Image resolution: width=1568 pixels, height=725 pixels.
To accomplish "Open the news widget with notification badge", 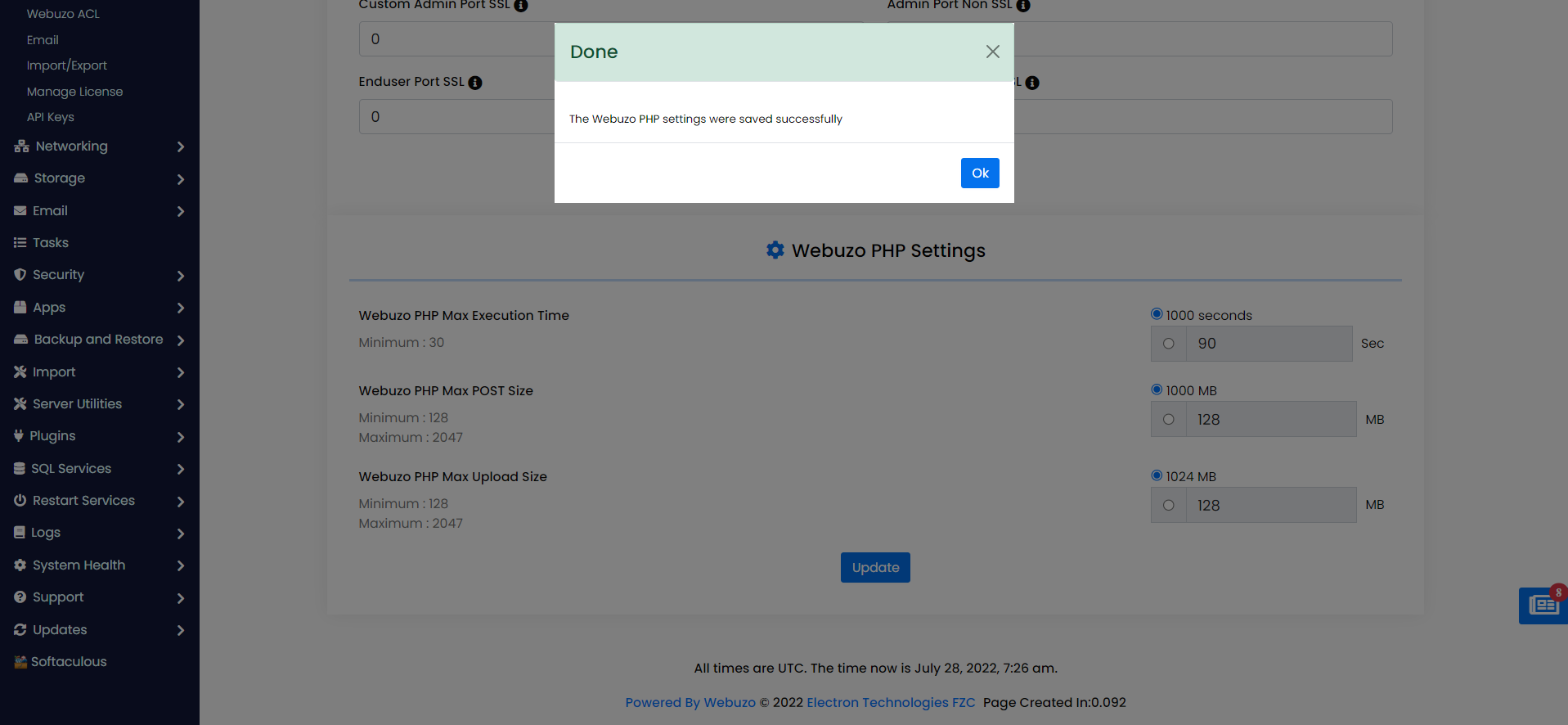I will click(1543, 606).
